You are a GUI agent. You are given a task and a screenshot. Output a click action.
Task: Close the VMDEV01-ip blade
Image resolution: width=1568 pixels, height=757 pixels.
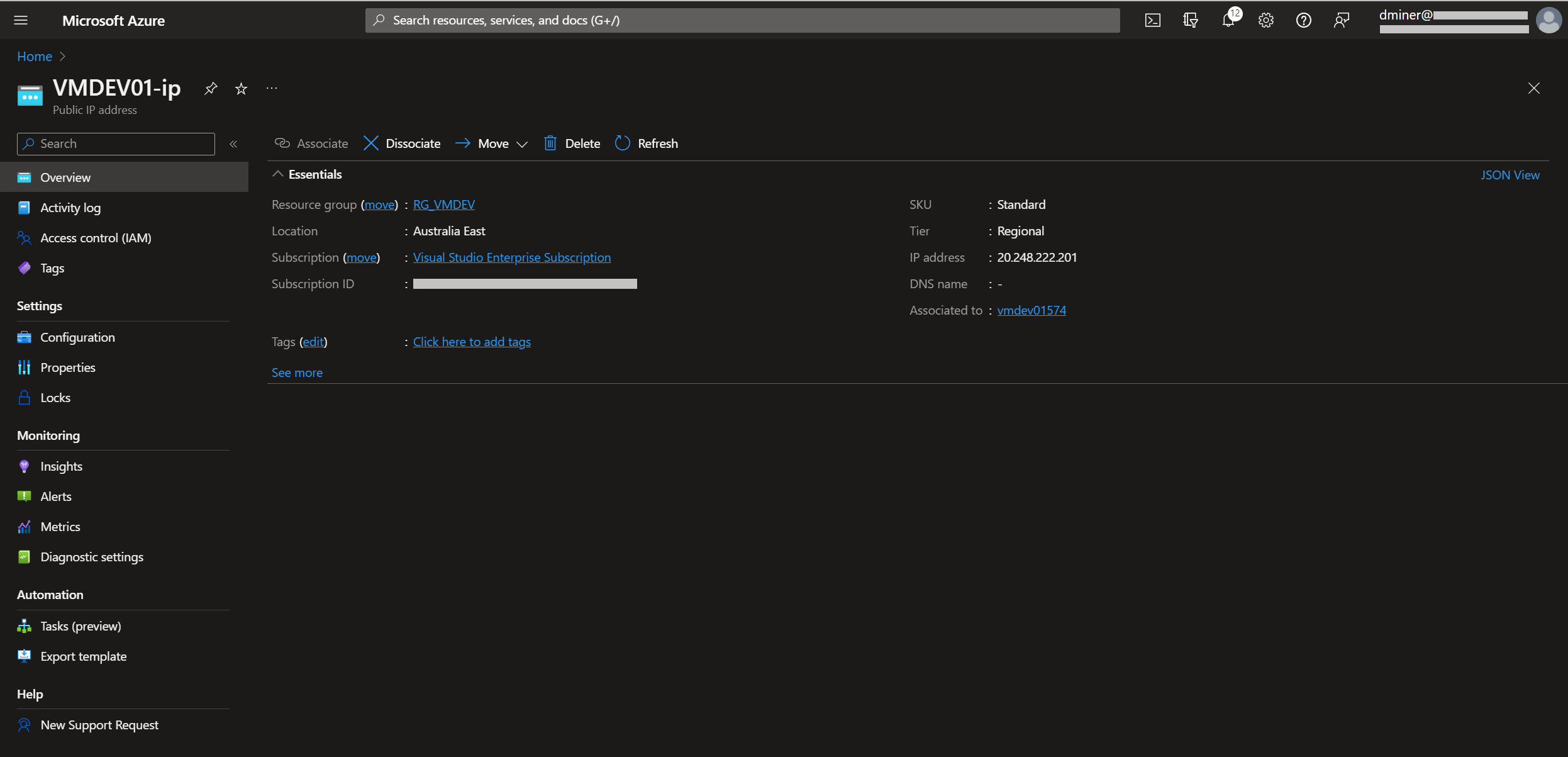click(1534, 88)
